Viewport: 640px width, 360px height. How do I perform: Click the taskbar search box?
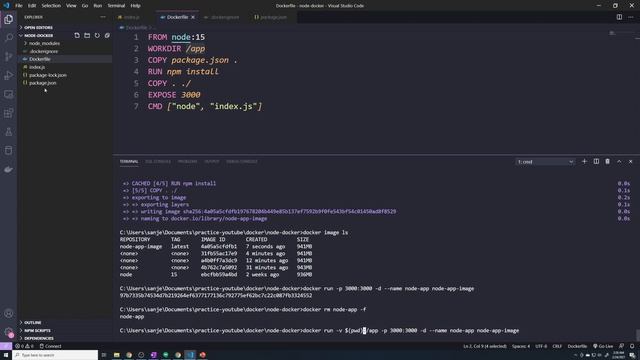point(56,355)
